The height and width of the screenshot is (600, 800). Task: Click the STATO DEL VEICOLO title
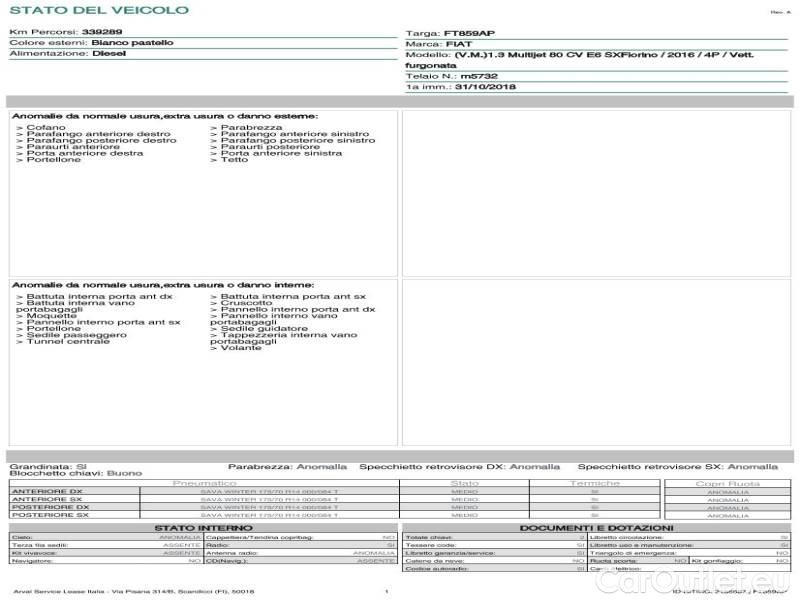(x=98, y=10)
